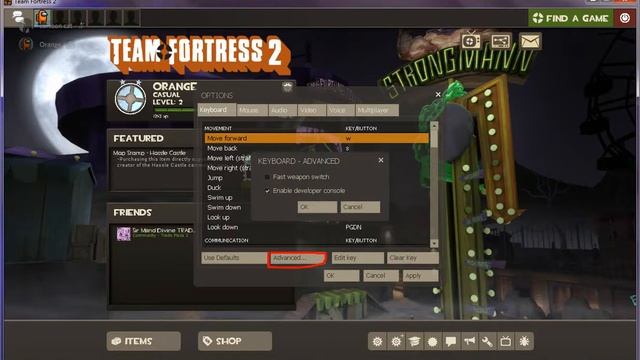This screenshot has height=360, width=640.
Task: Open the settings gear icon in bottom toolbar
Action: 377,341
